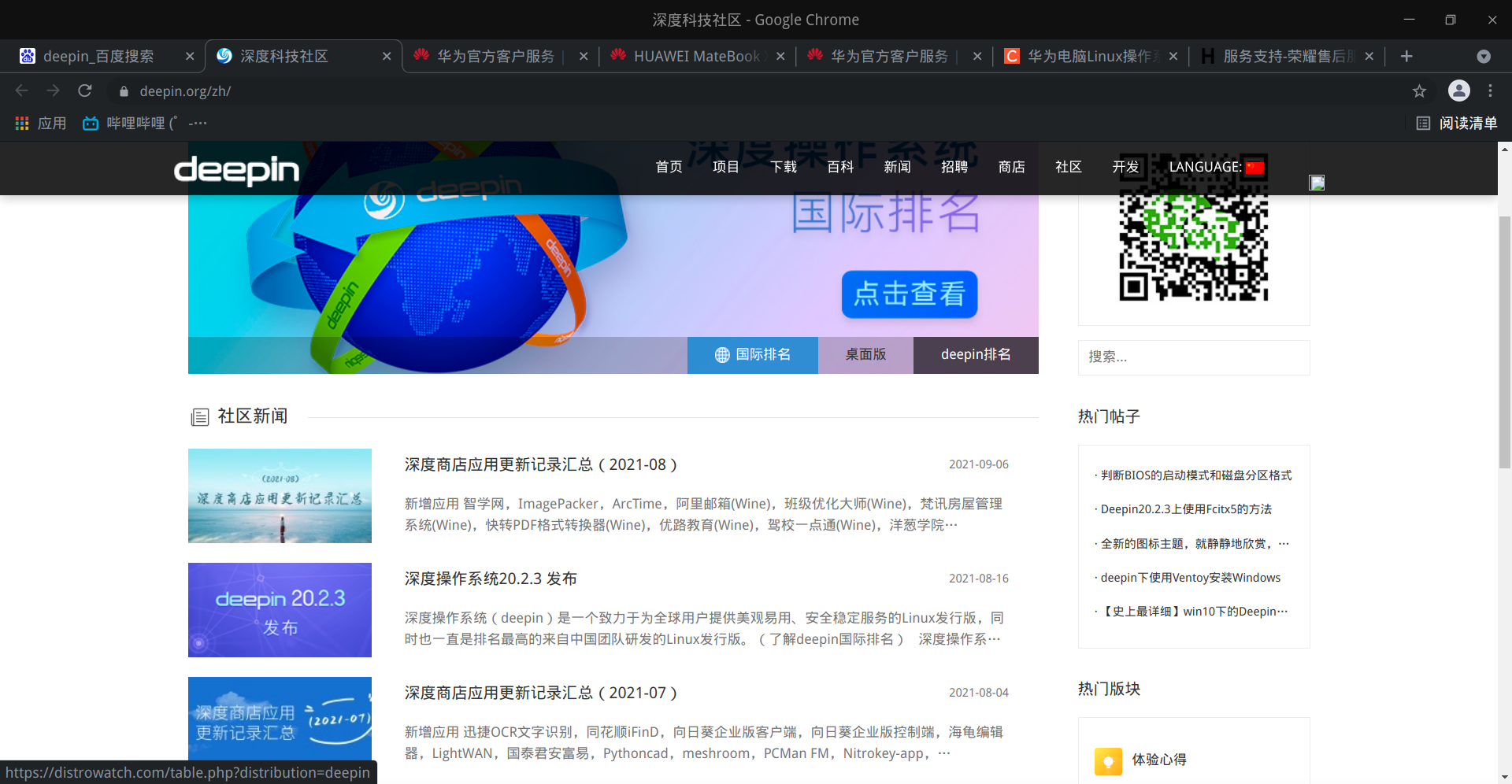Open the 商店 navigation item

pos(1011,167)
